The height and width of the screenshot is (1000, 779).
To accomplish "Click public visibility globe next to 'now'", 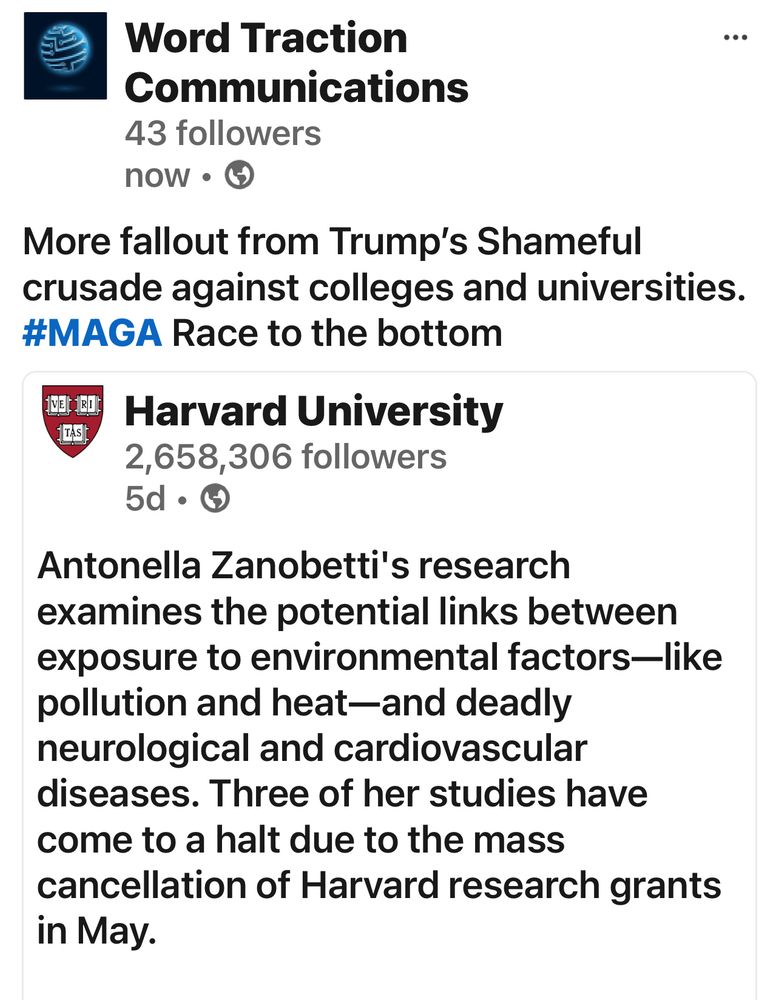I will [x=239, y=175].
